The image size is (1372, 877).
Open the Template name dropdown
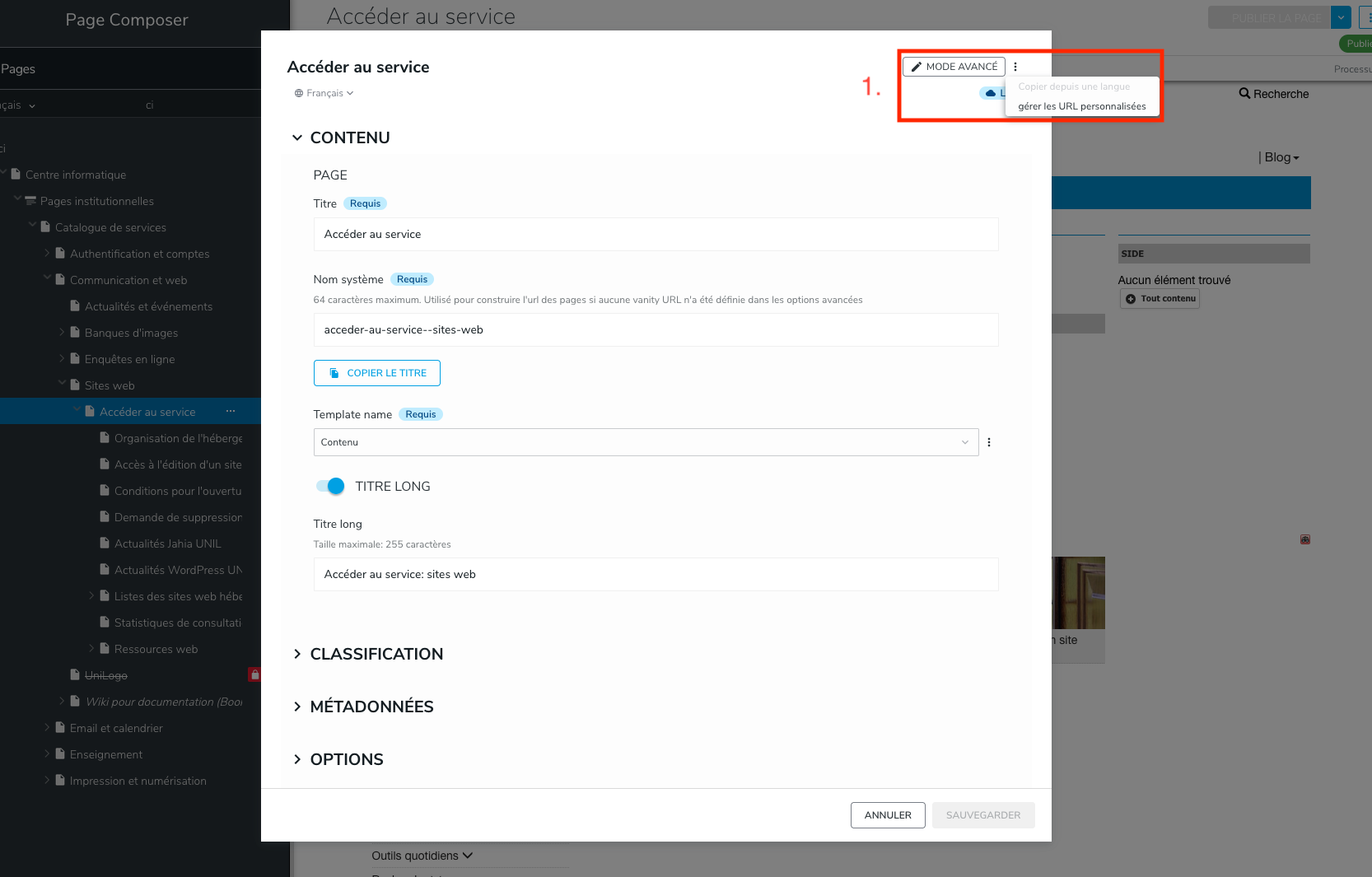pyautogui.click(x=646, y=442)
